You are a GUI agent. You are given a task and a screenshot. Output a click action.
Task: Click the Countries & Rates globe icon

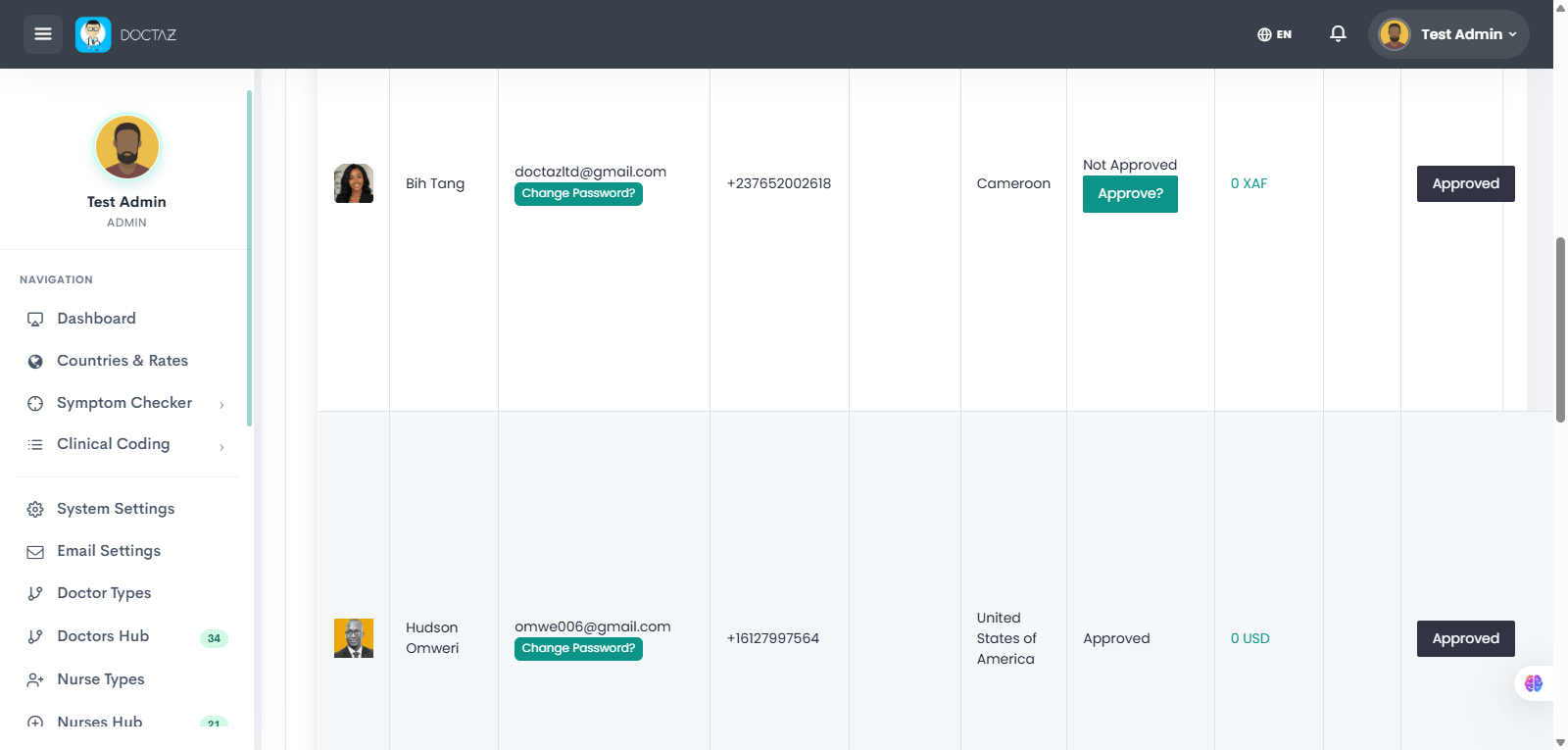35,362
